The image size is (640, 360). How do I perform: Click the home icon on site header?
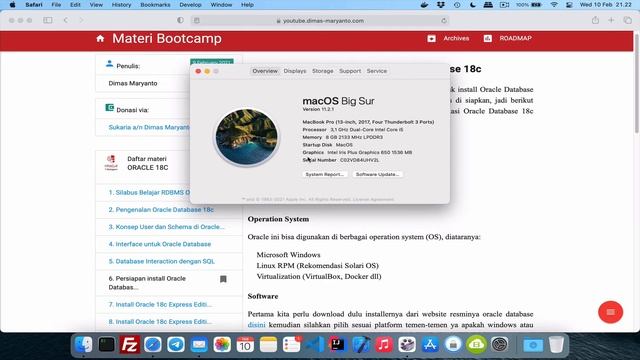(100, 38)
